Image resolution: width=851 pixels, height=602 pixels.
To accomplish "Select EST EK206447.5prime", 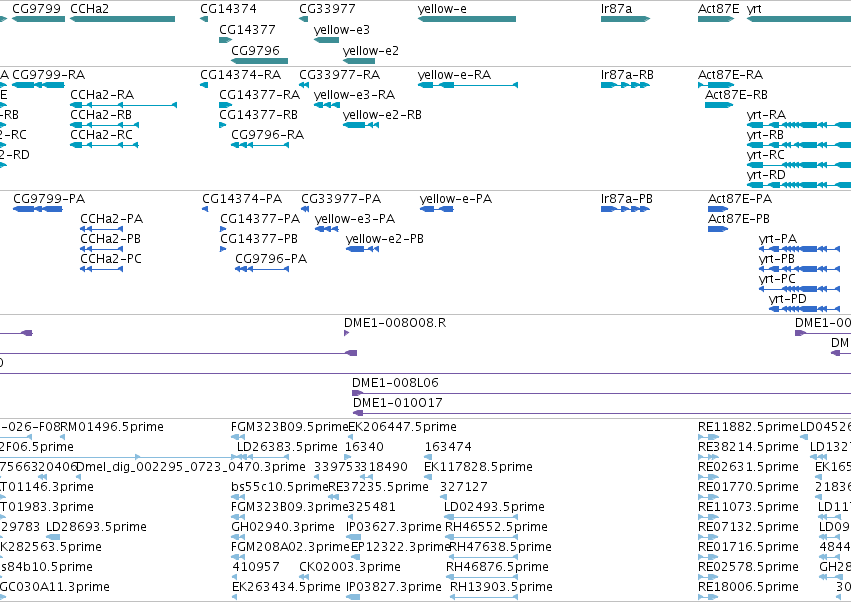I will [402, 427].
